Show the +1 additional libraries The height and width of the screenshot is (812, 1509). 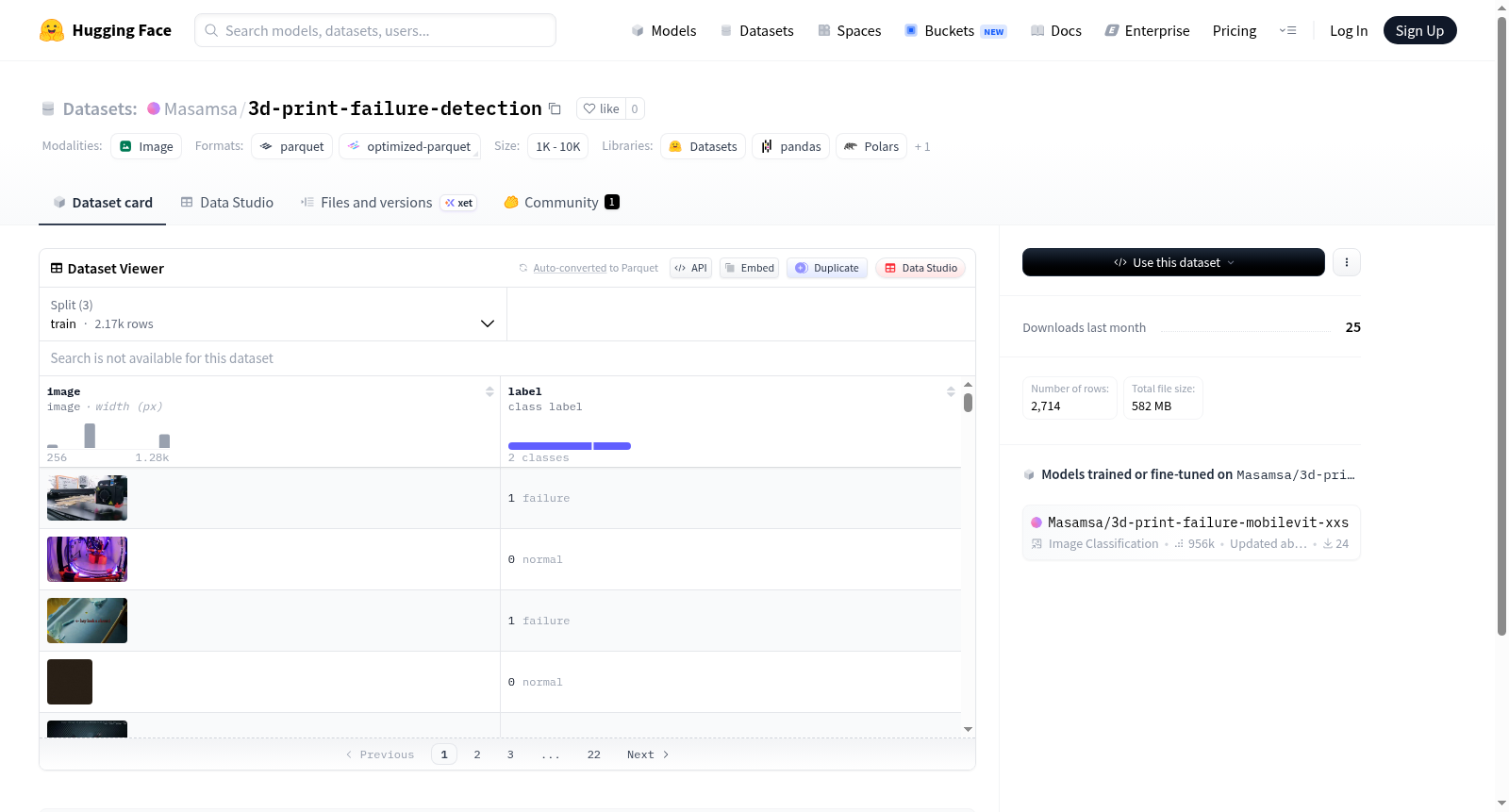(922, 146)
